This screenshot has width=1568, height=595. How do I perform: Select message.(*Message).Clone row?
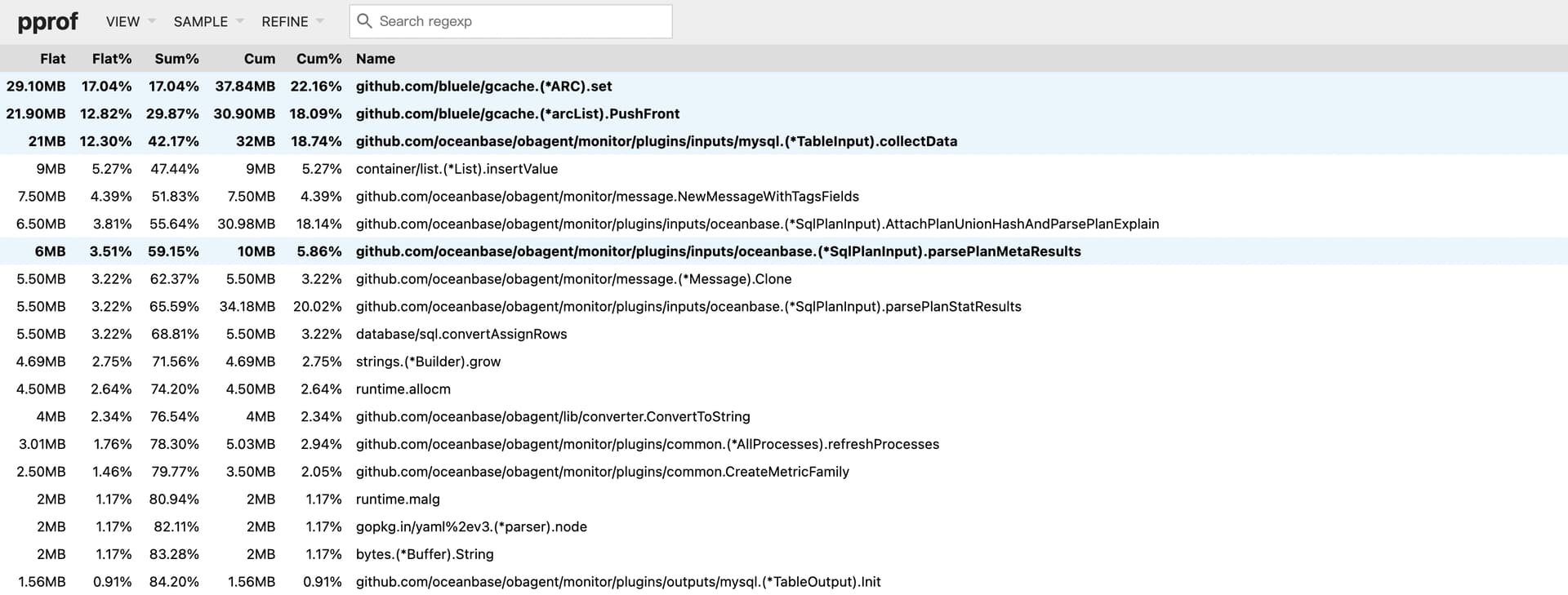click(x=784, y=279)
